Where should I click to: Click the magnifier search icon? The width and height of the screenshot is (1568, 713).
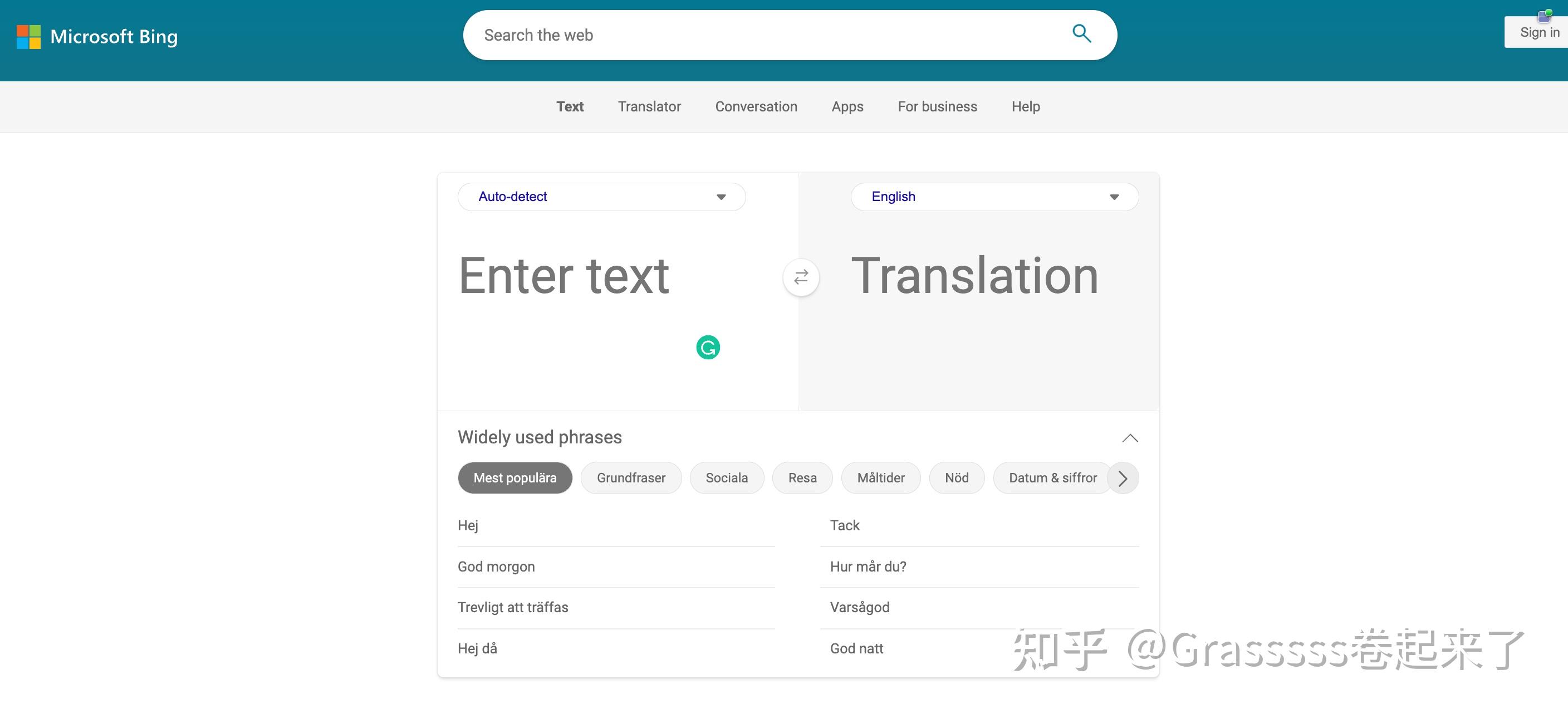click(x=1081, y=34)
